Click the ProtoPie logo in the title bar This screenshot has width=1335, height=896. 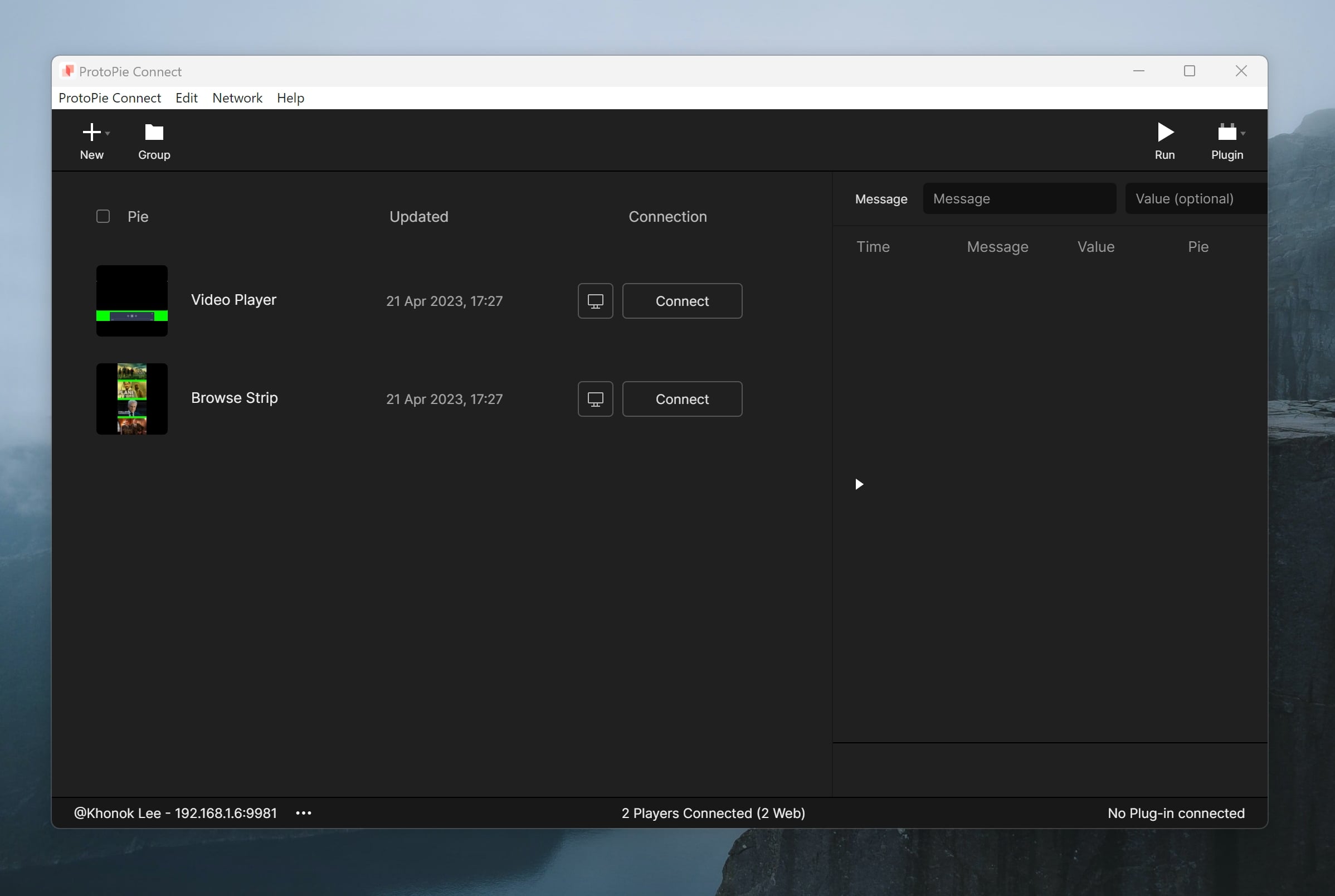point(67,71)
